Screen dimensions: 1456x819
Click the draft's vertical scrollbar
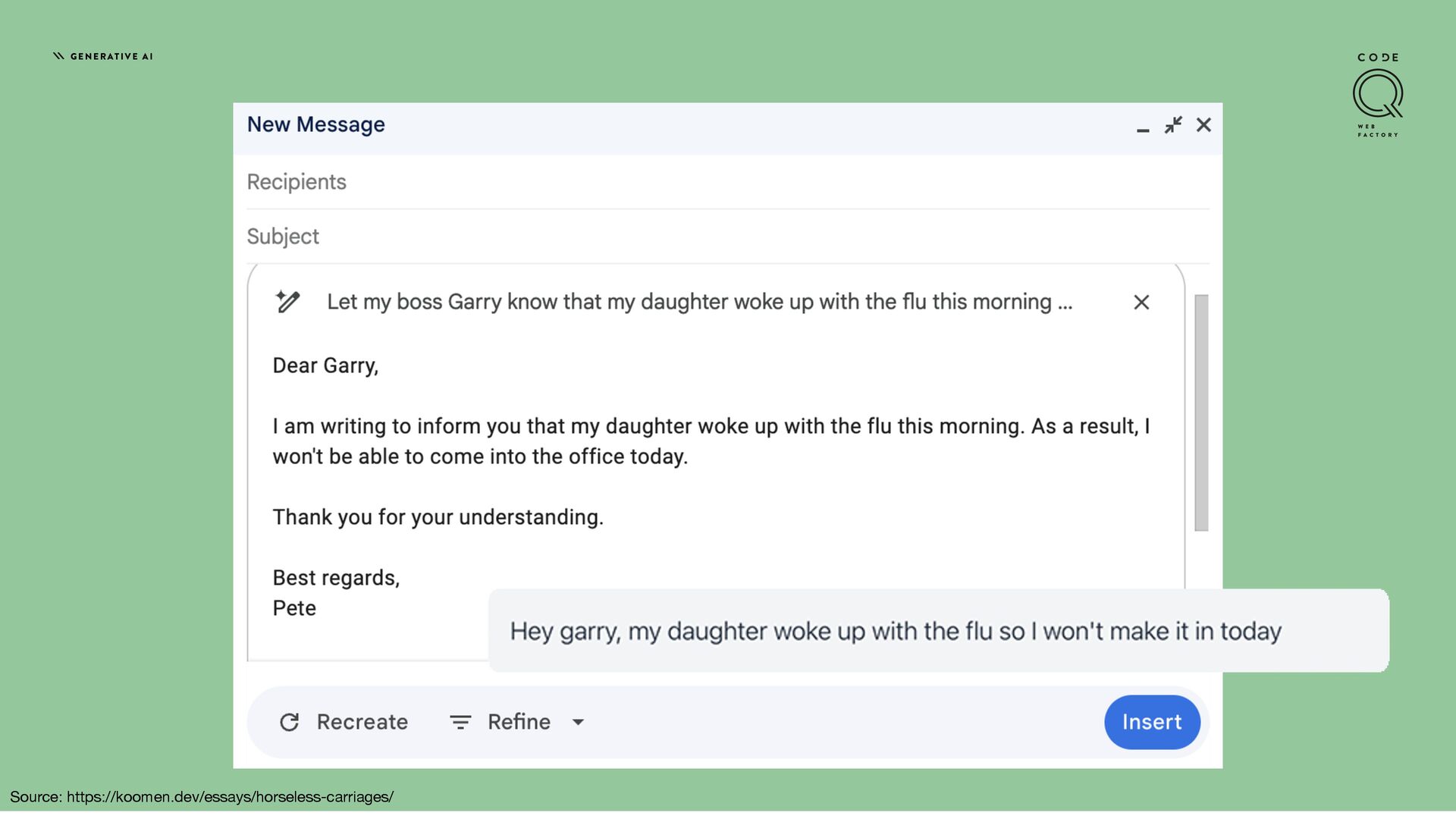point(1201,413)
